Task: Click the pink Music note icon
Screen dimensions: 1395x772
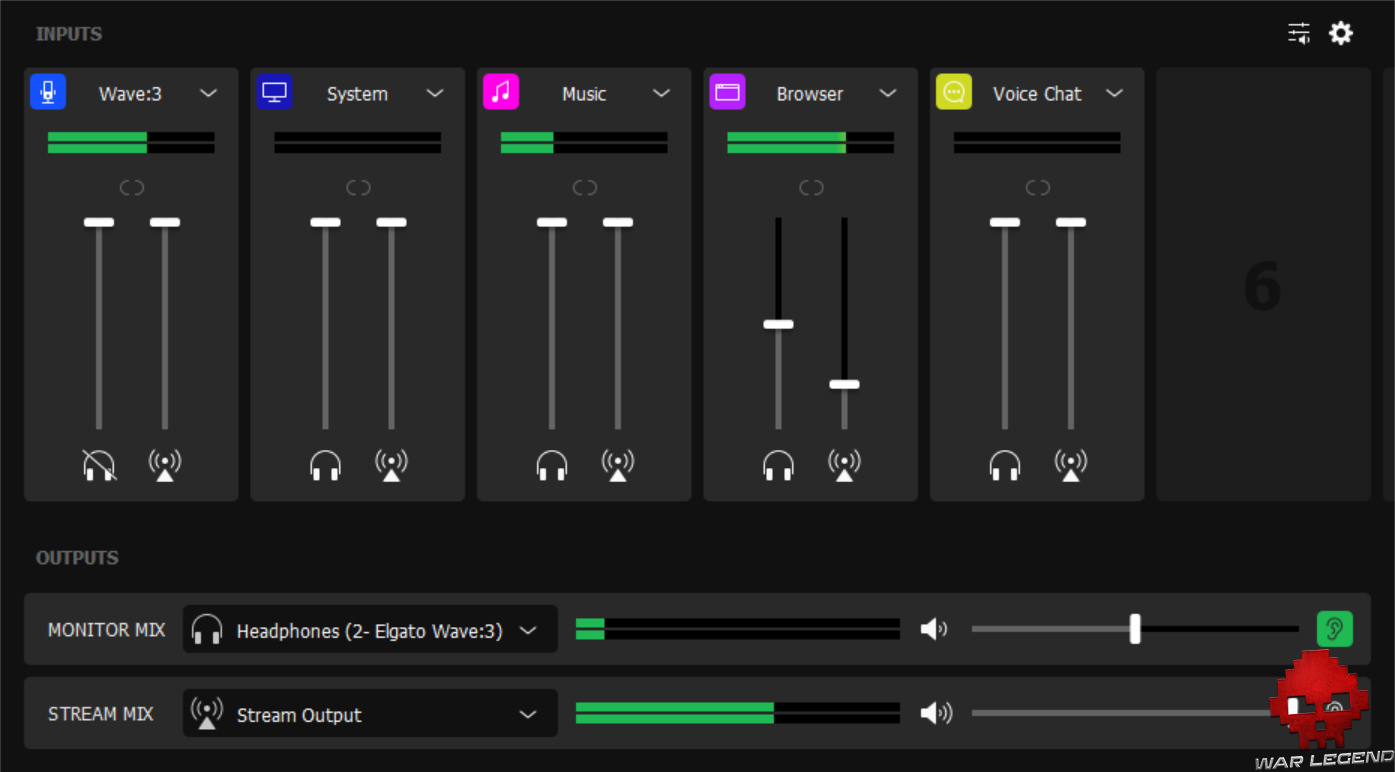Action: (501, 92)
